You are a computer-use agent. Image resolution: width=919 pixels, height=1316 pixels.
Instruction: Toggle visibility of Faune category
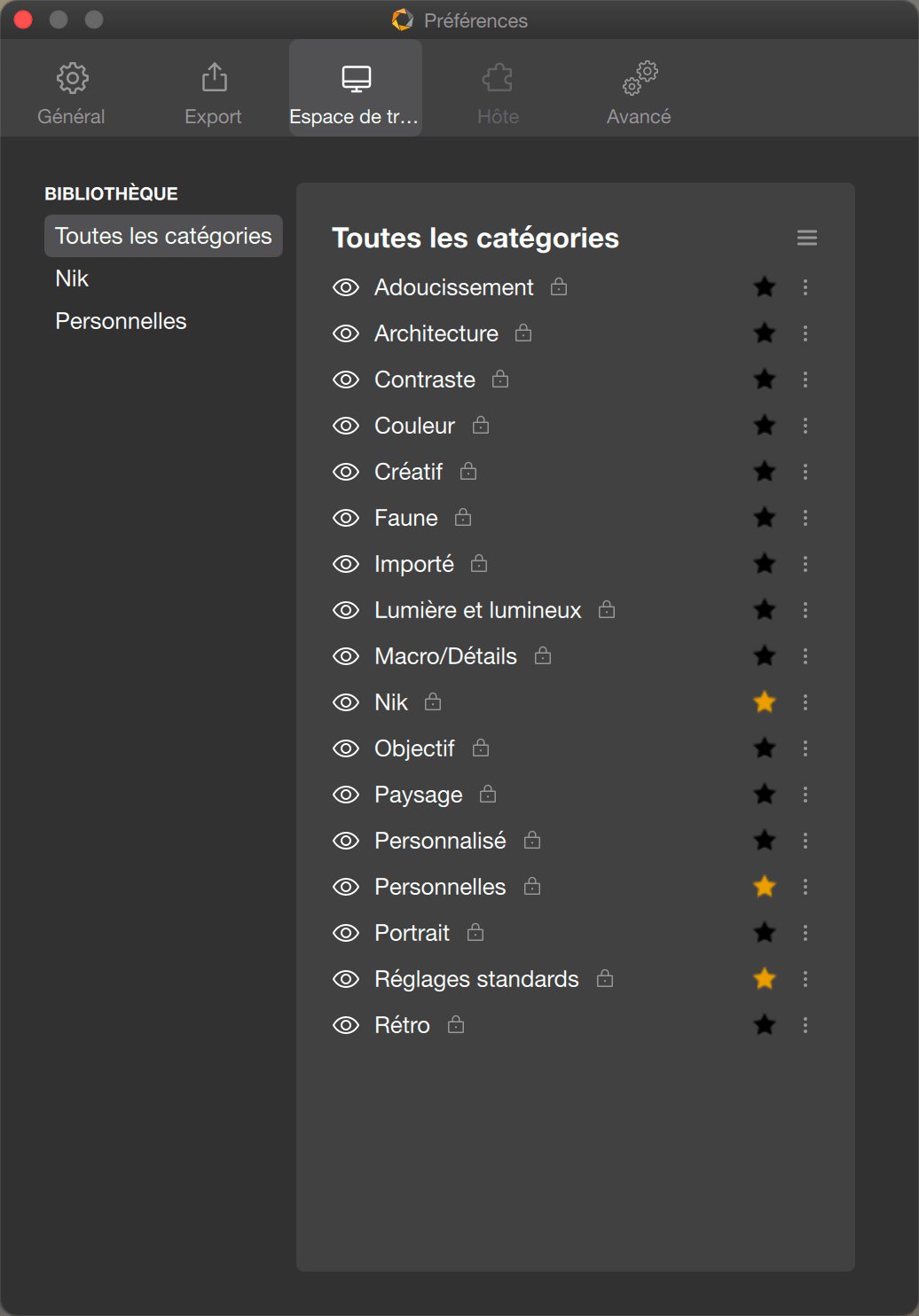tap(346, 518)
